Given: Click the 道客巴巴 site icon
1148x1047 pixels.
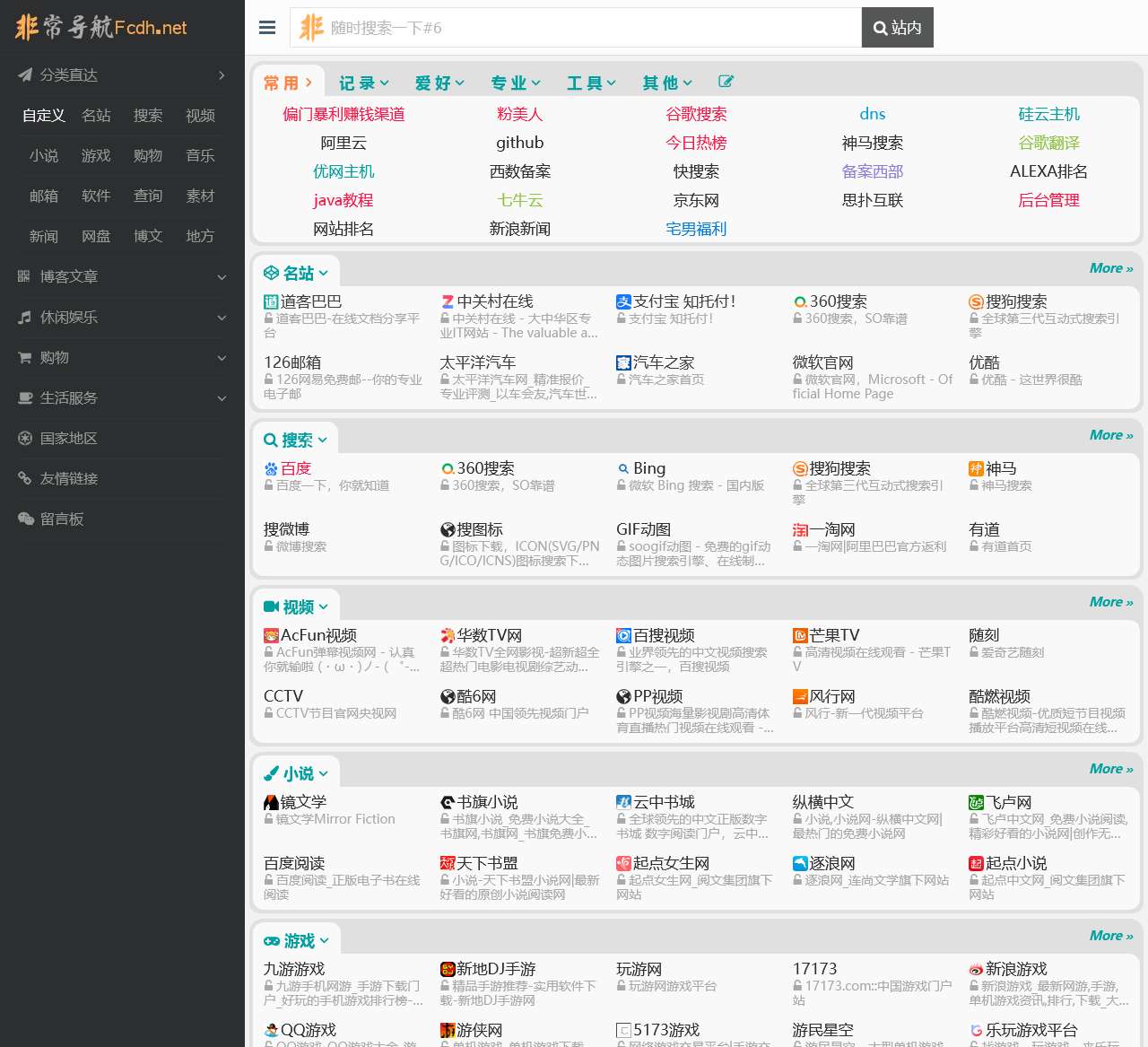Looking at the screenshot, I should point(271,302).
